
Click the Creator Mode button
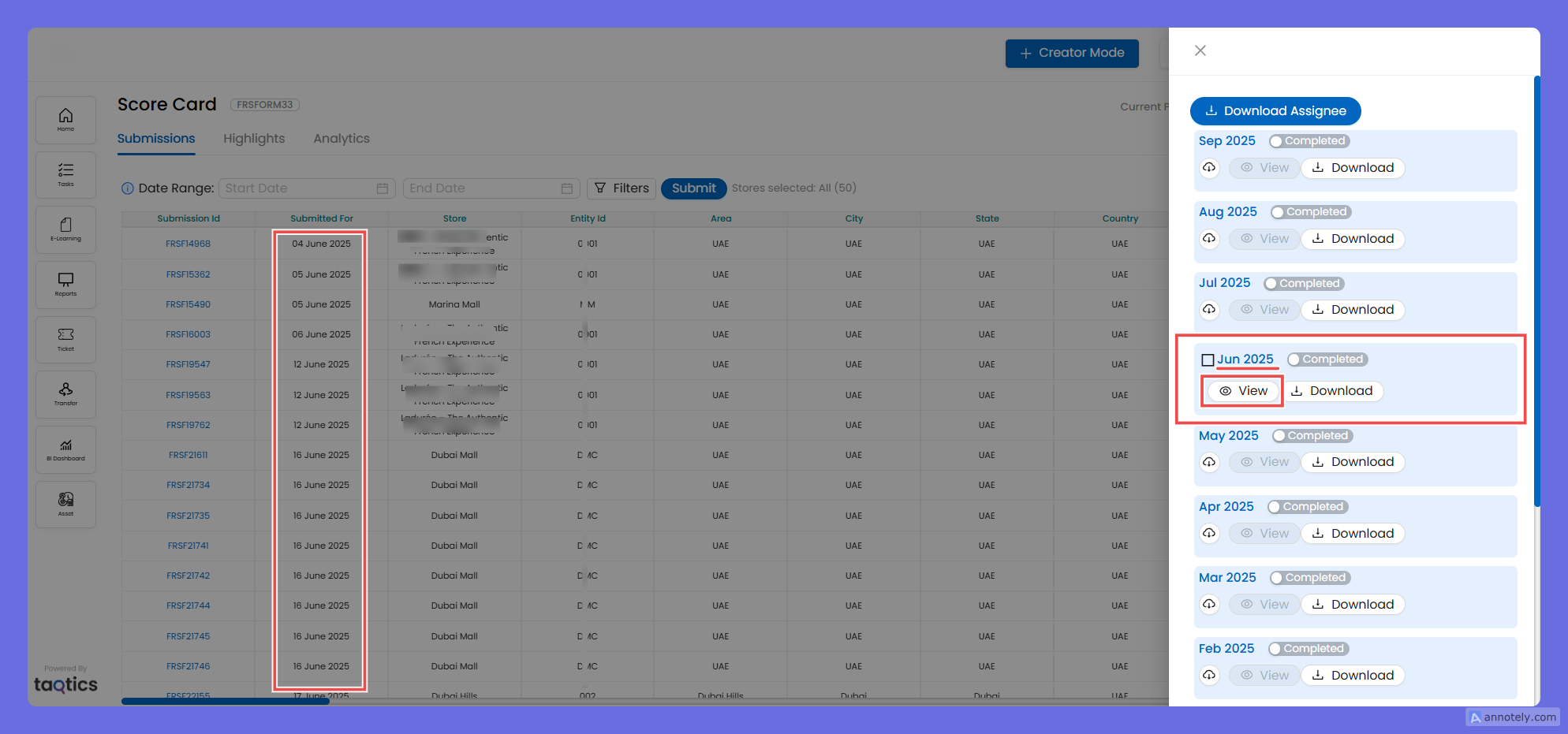pos(1072,53)
